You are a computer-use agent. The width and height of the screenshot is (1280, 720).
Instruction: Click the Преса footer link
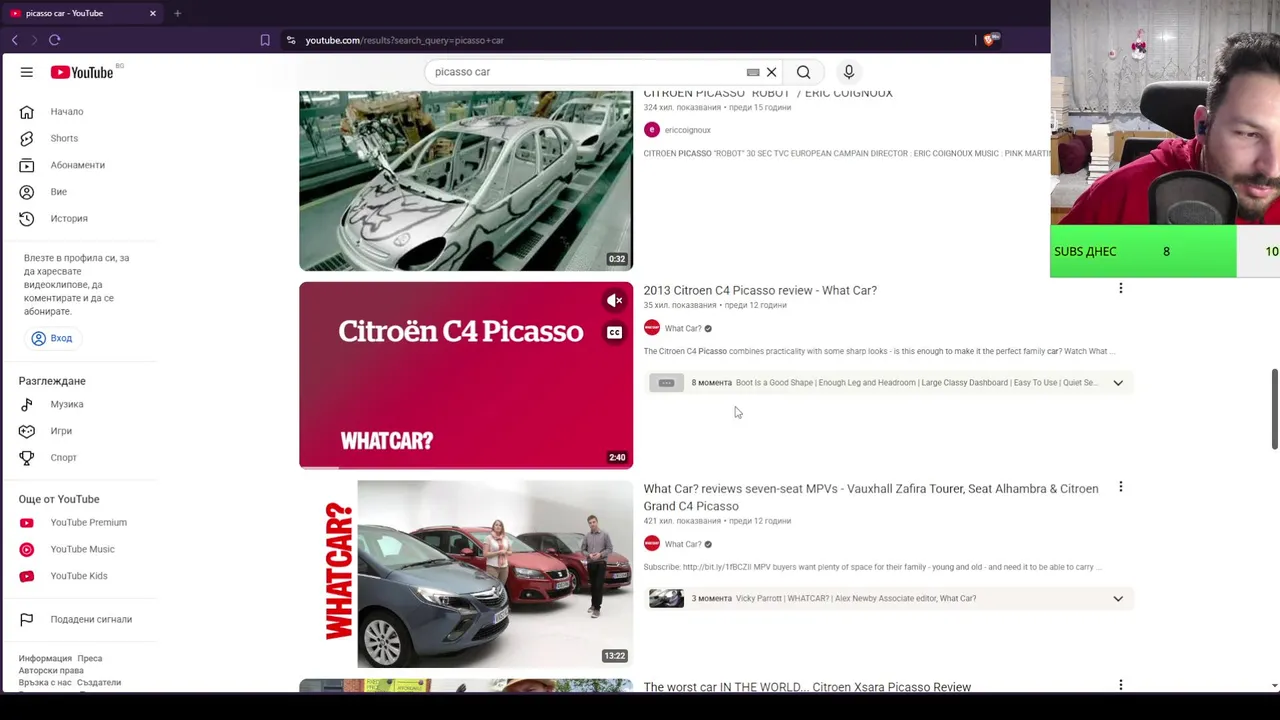pyautogui.click(x=90, y=659)
